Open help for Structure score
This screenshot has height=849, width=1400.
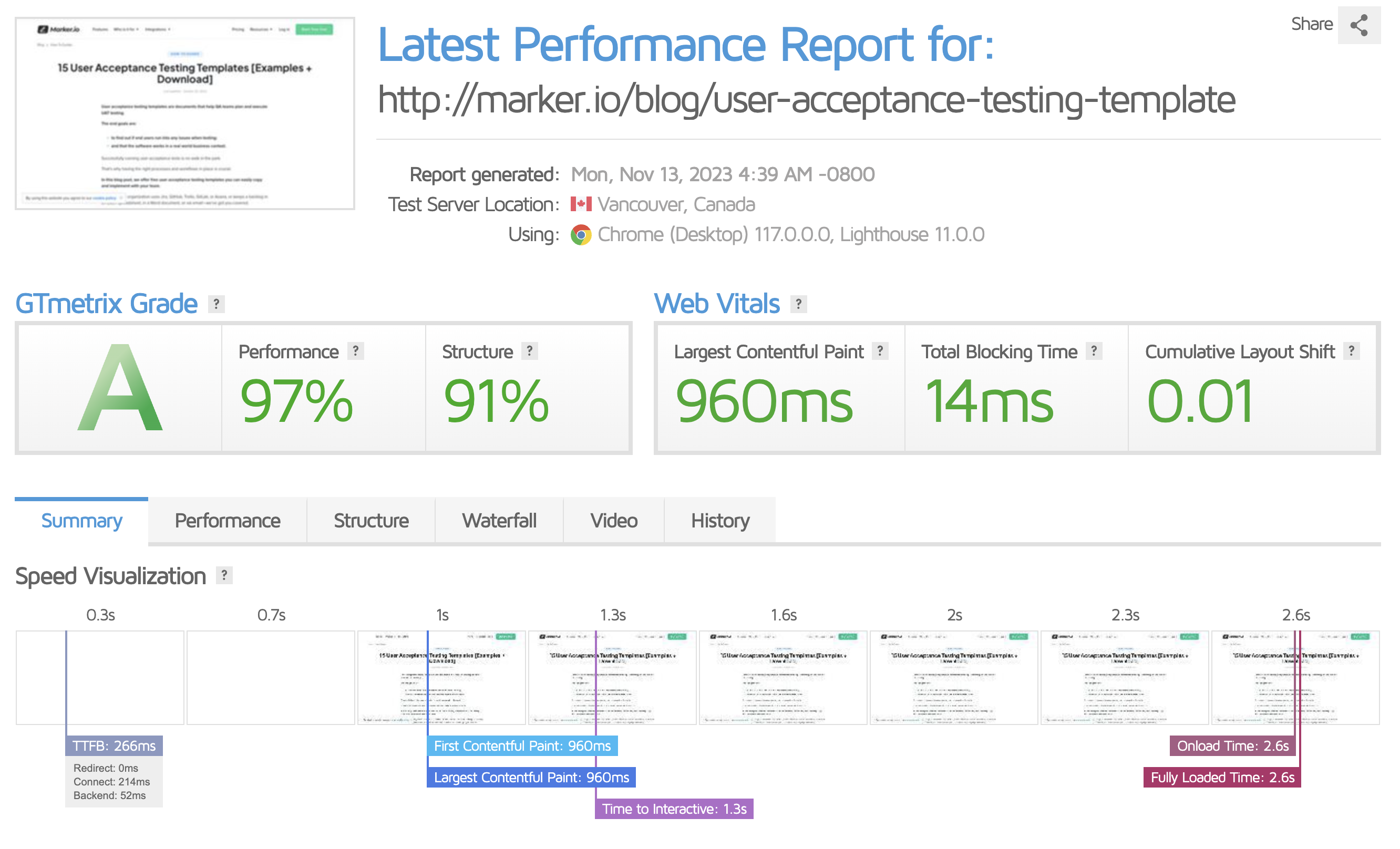530,351
